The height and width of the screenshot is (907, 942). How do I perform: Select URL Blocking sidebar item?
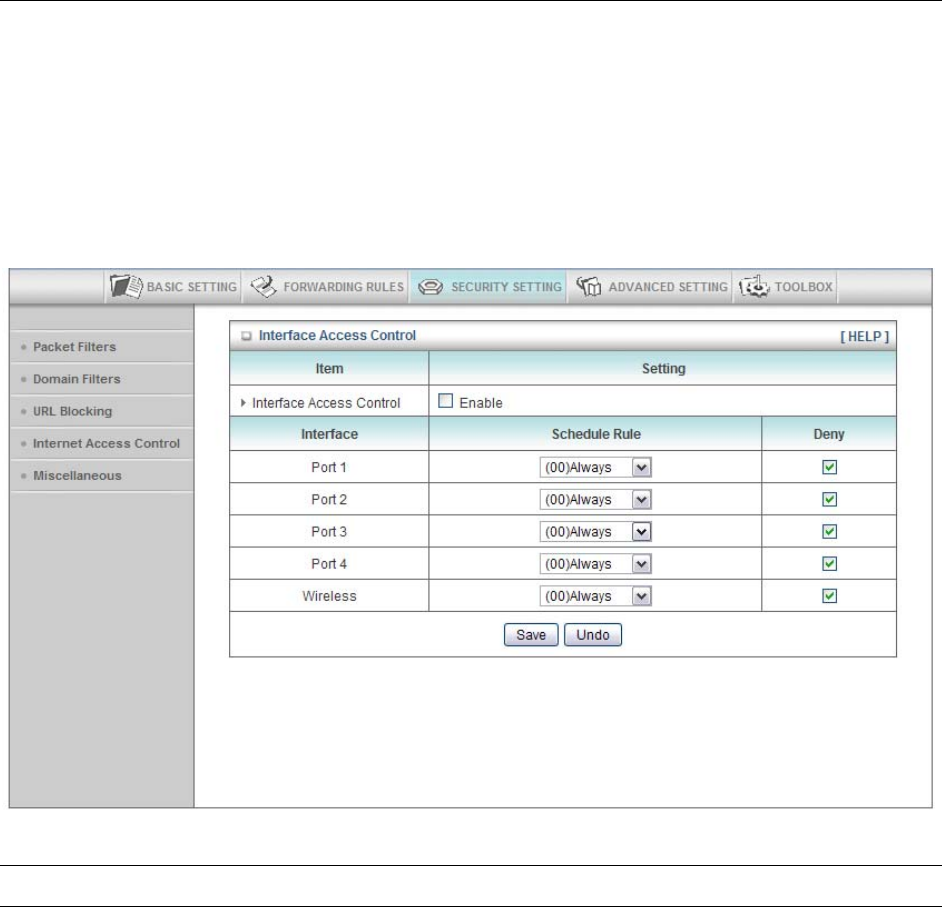tap(72, 411)
